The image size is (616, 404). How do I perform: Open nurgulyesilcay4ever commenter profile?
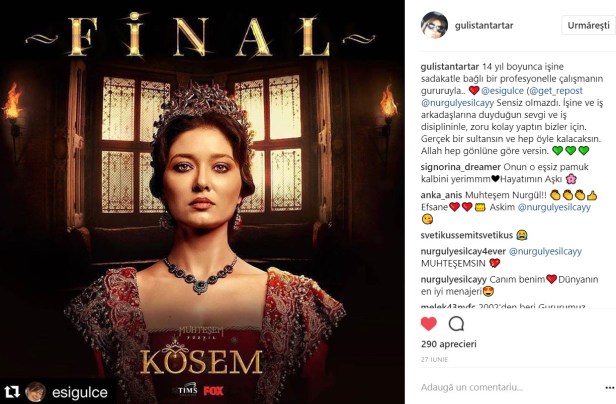tap(463, 252)
